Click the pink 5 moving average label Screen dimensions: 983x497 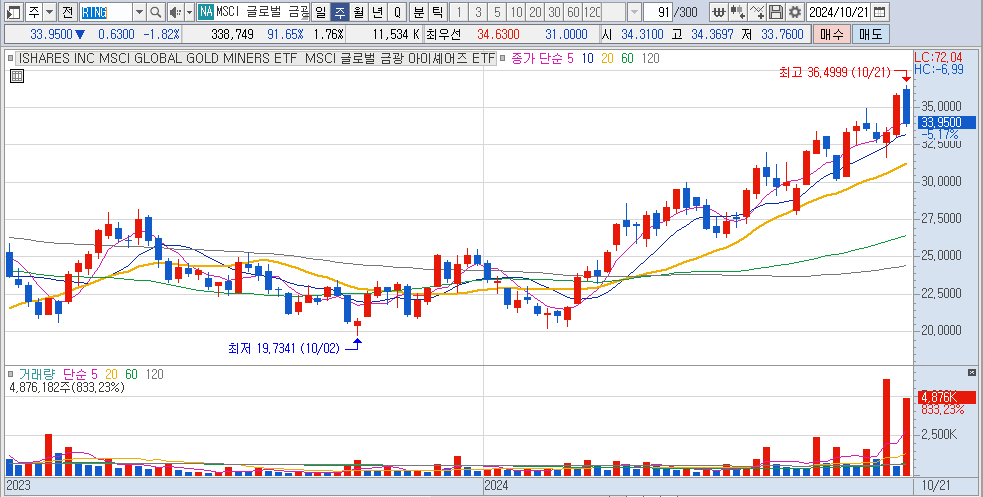pyautogui.click(x=570, y=58)
